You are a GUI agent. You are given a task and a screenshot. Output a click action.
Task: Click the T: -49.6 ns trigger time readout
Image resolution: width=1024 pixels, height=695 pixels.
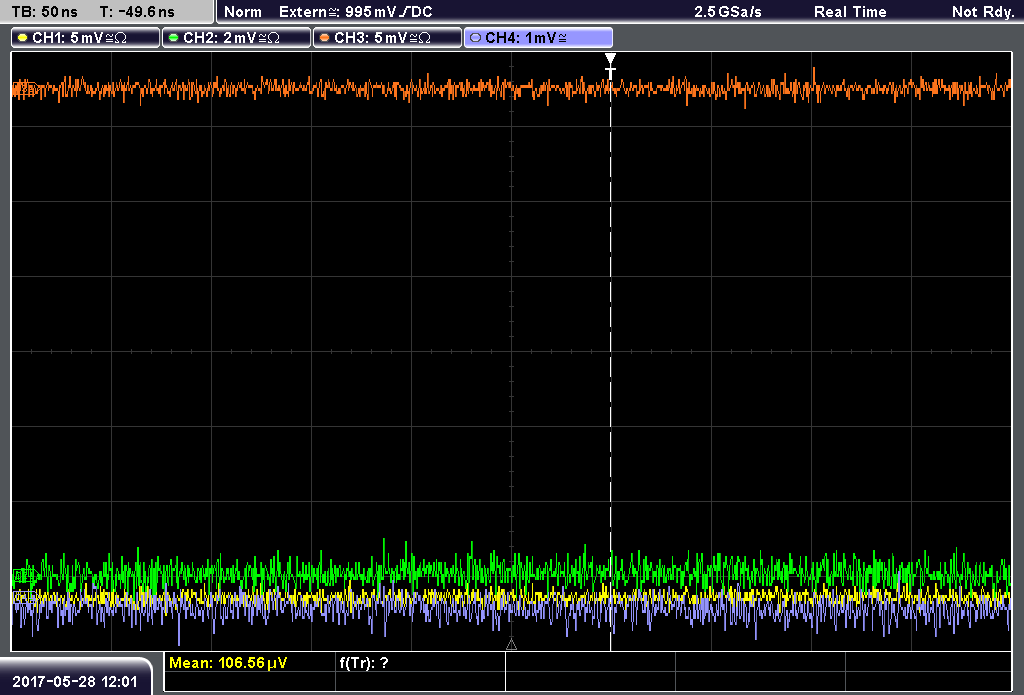[x=137, y=12]
